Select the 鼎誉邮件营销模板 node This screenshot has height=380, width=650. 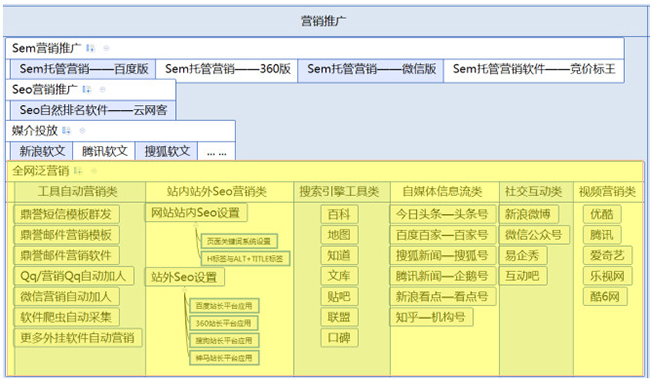point(66,235)
